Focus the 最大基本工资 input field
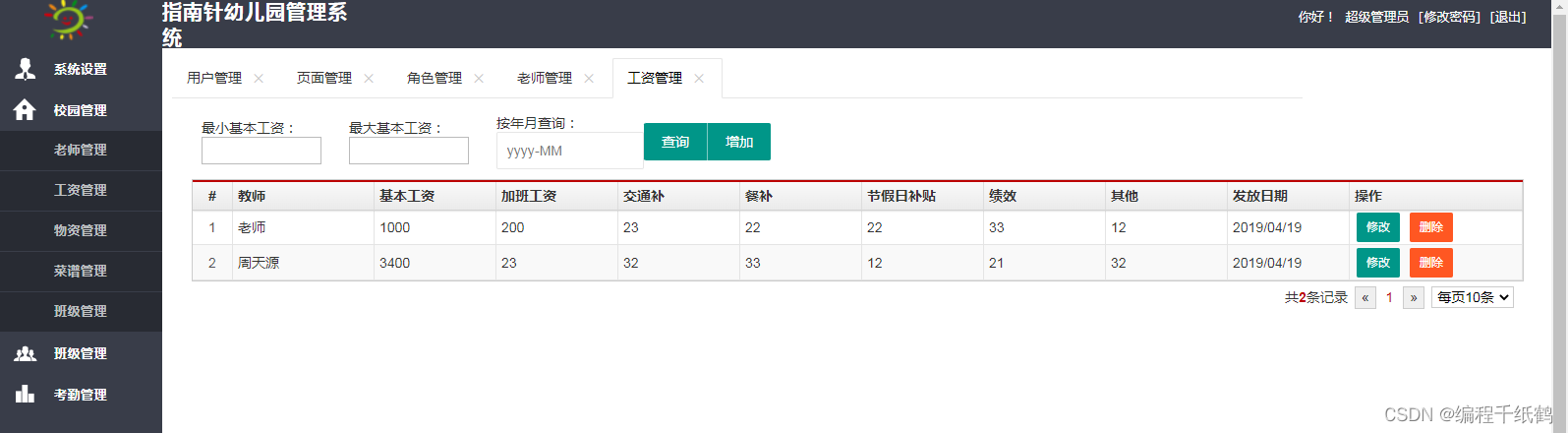 [409, 151]
